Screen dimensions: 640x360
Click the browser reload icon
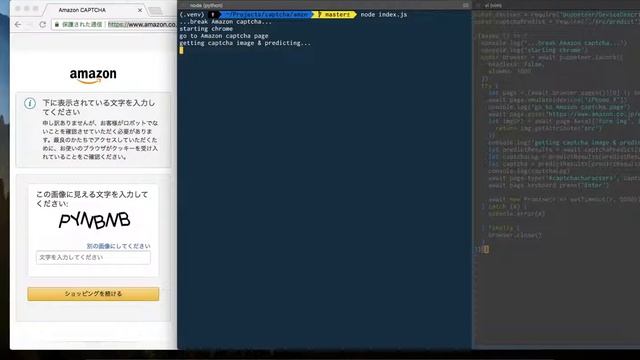[x=42, y=24]
